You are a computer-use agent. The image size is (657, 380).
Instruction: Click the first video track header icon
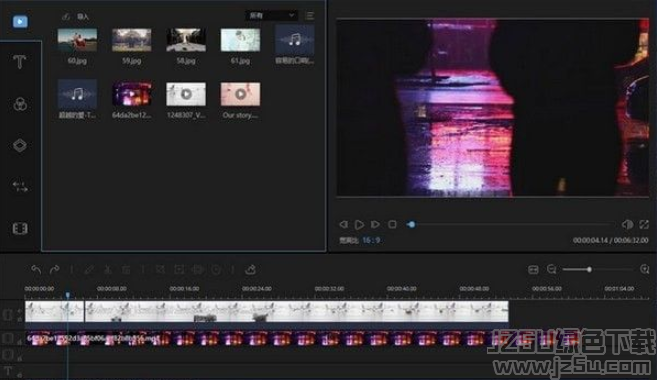click(x=8, y=314)
